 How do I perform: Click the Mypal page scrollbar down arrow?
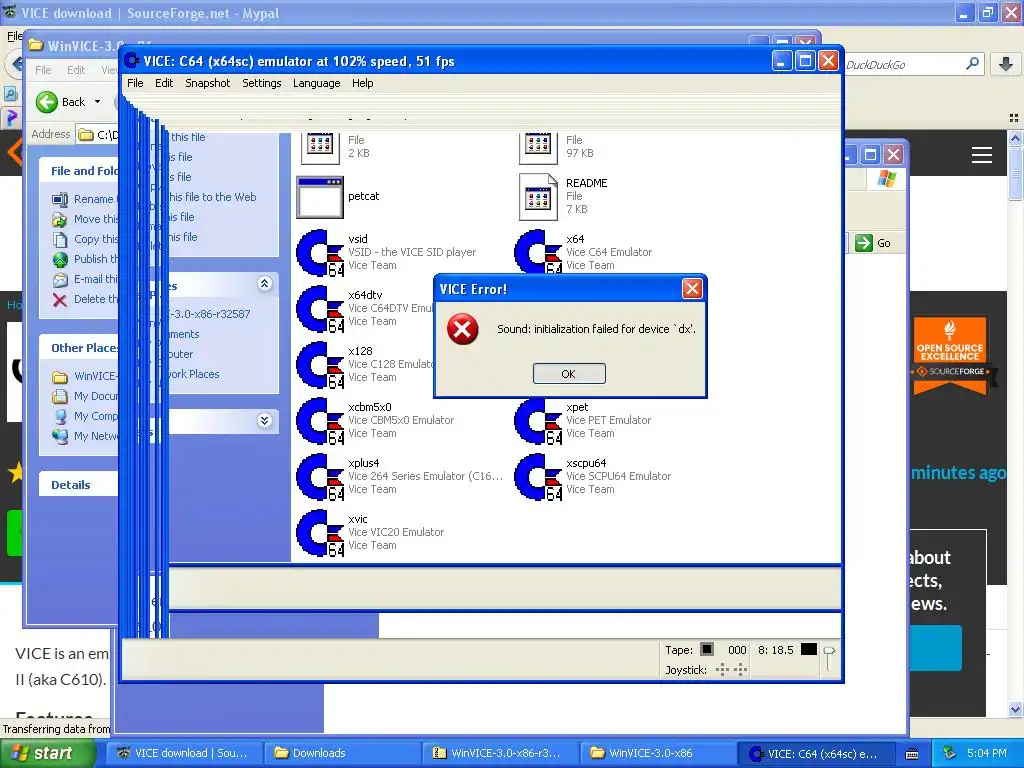(1016, 709)
